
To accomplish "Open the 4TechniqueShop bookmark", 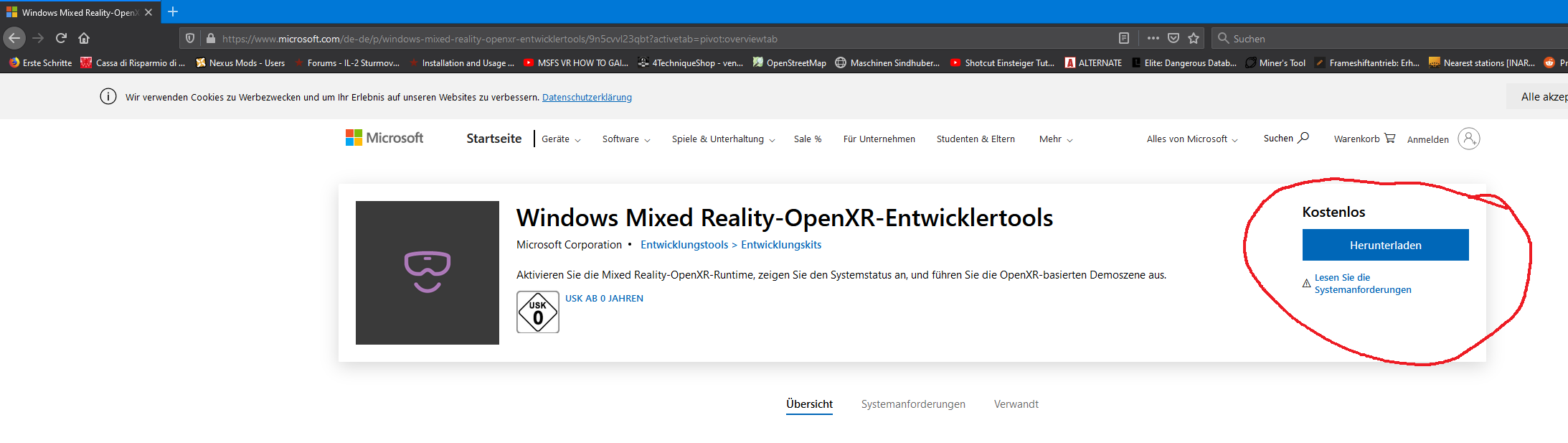I will pyautogui.click(x=691, y=63).
